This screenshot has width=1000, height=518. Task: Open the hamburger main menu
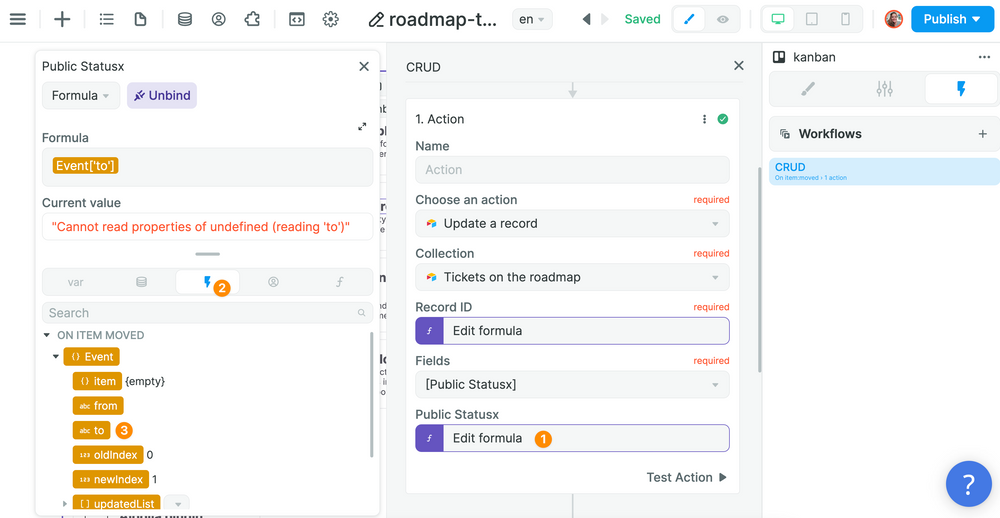[18, 19]
